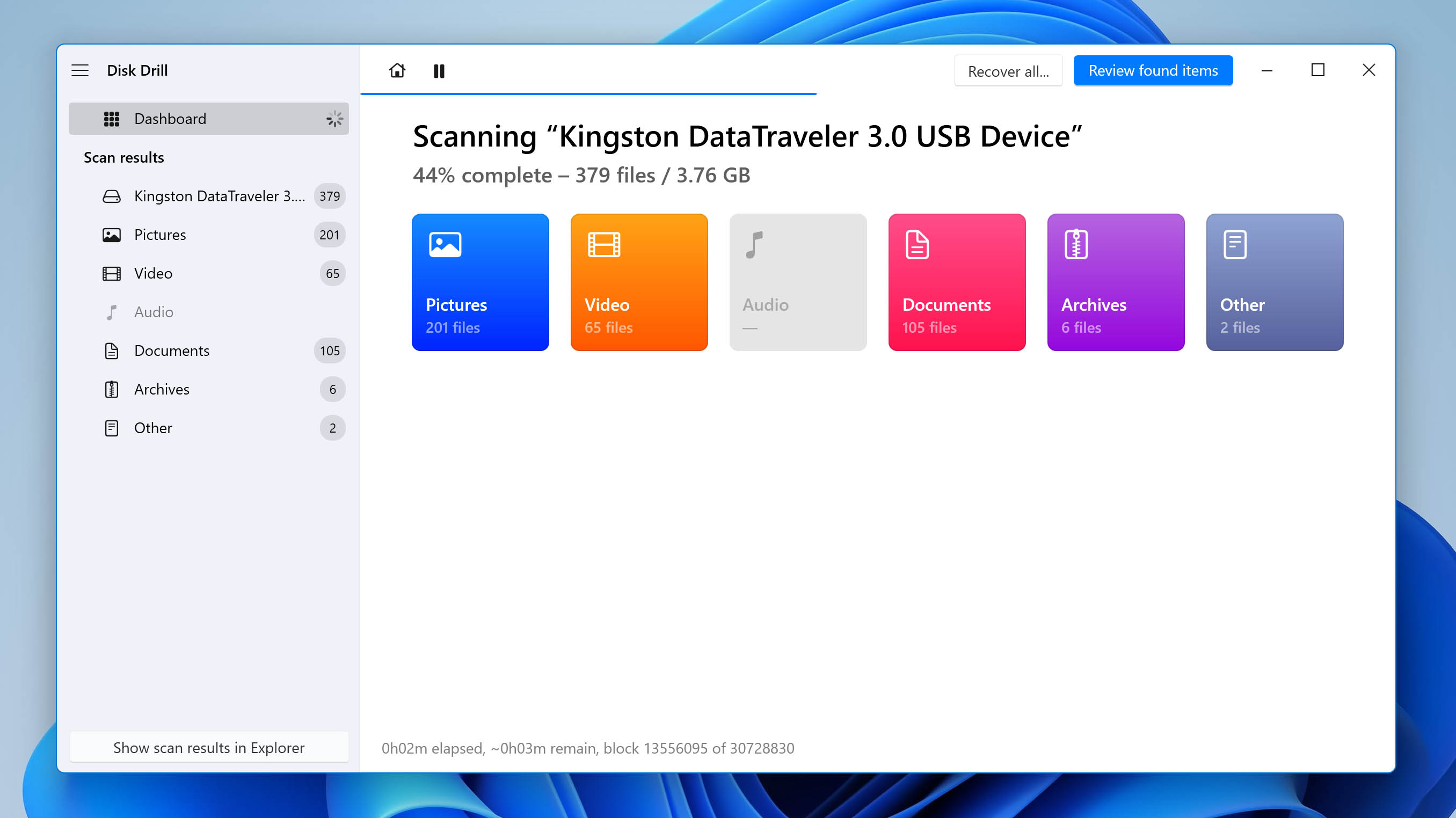The width and height of the screenshot is (1456, 818).
Task: Open the pink Documents tile
Action: [x=956, y=282]
